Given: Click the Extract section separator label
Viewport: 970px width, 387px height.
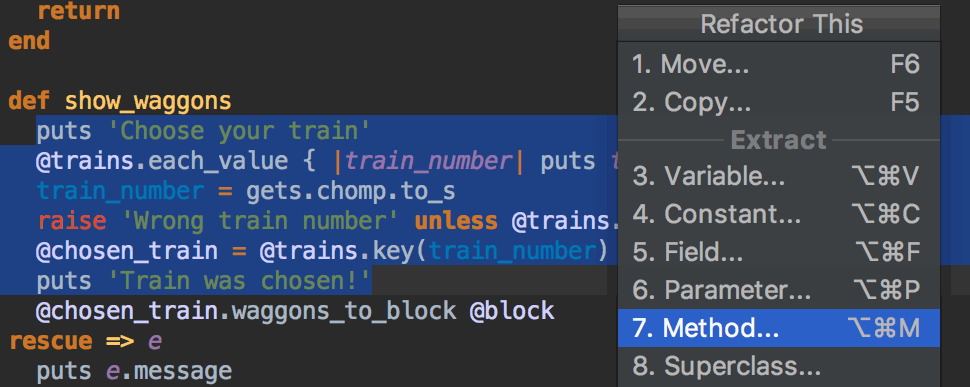Looking at the screenshot, I should [x=779, y=140].
